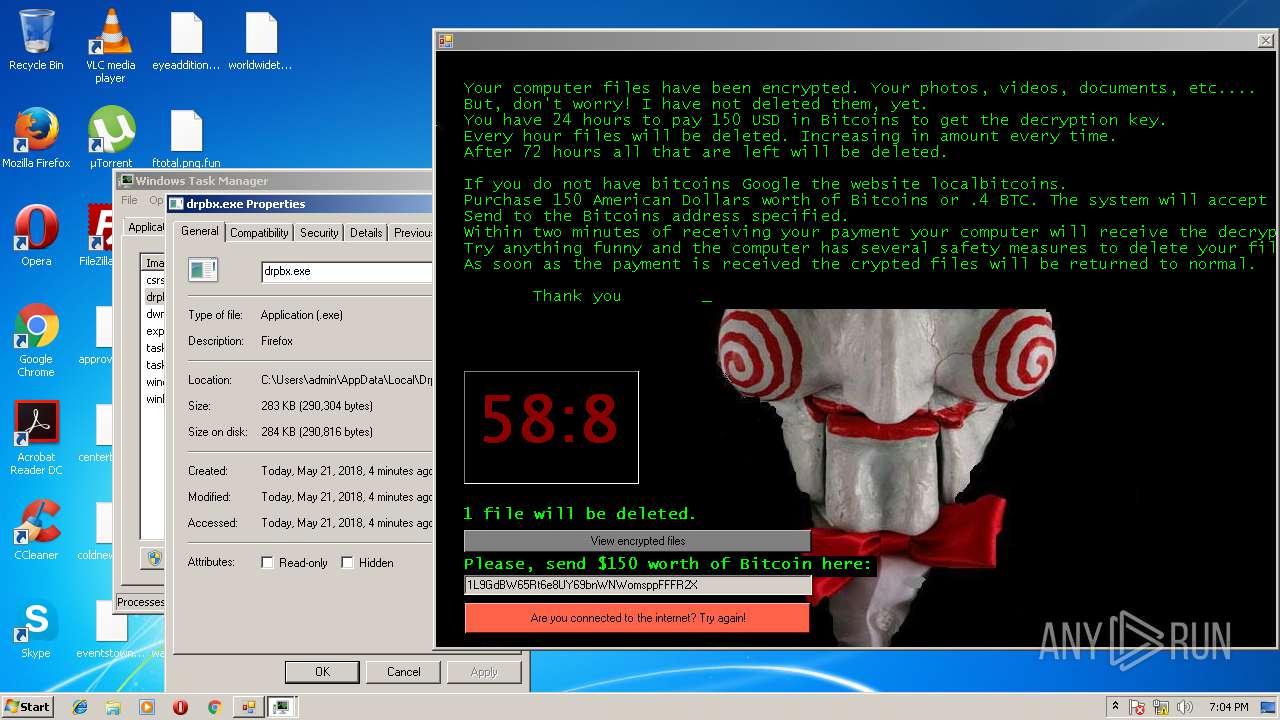This screenshot has height=720, width=1280.
Task: Select the csrs process row
Action: (154, 281)
